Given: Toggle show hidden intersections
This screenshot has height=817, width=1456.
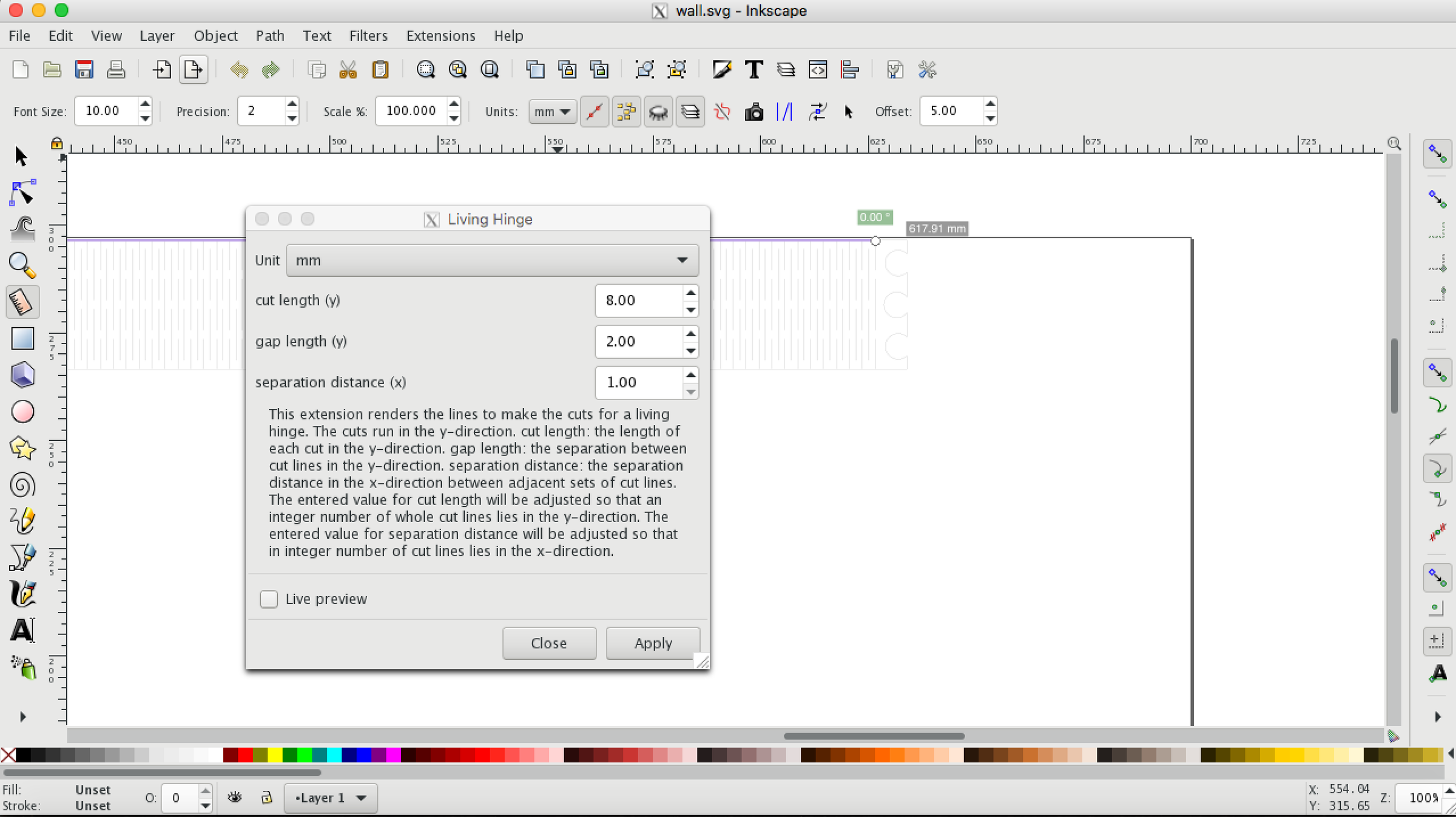Looking at the screenshot, I should [x=658, y=112].
